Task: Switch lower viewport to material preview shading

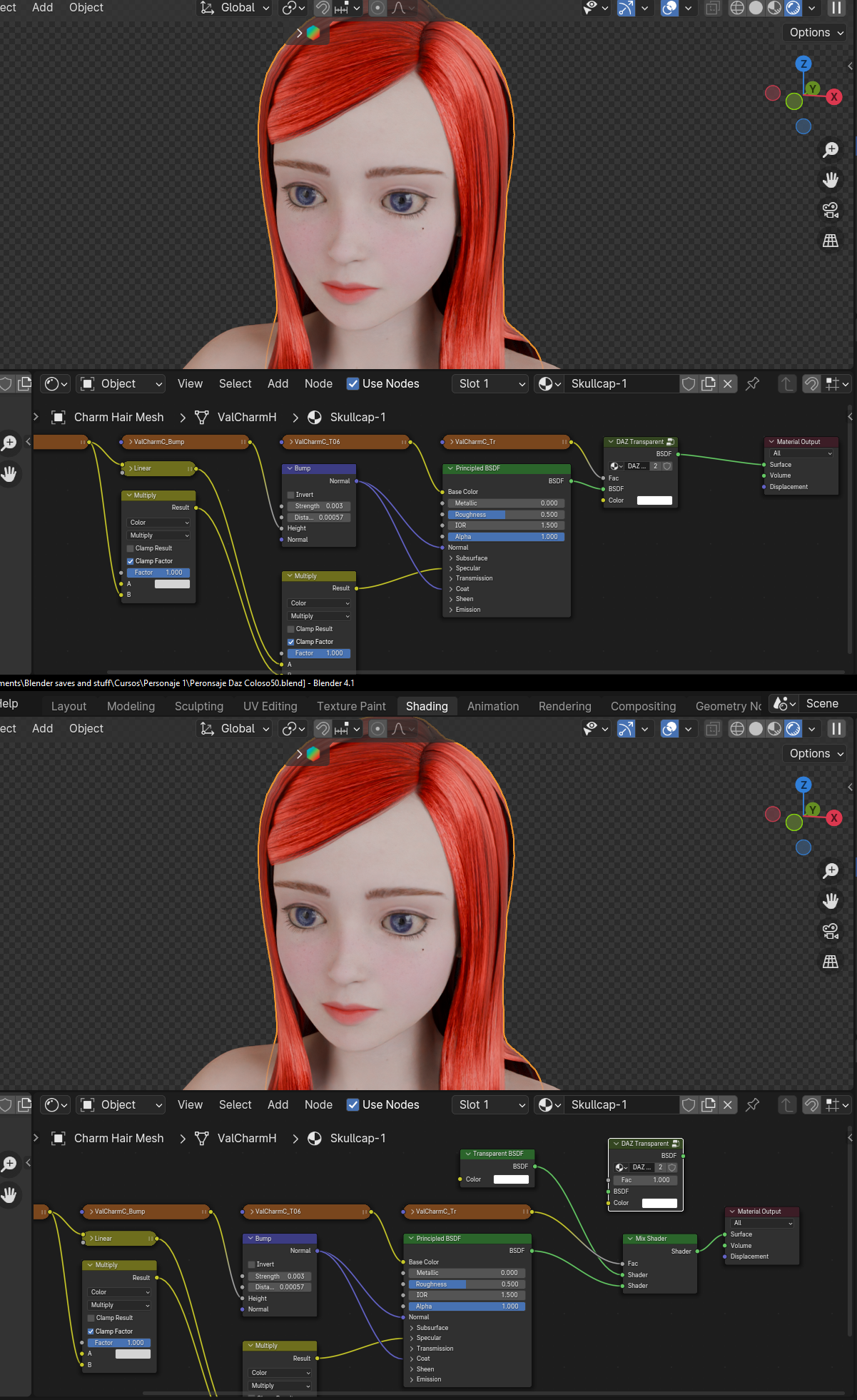Action: [x=774, y=728]
